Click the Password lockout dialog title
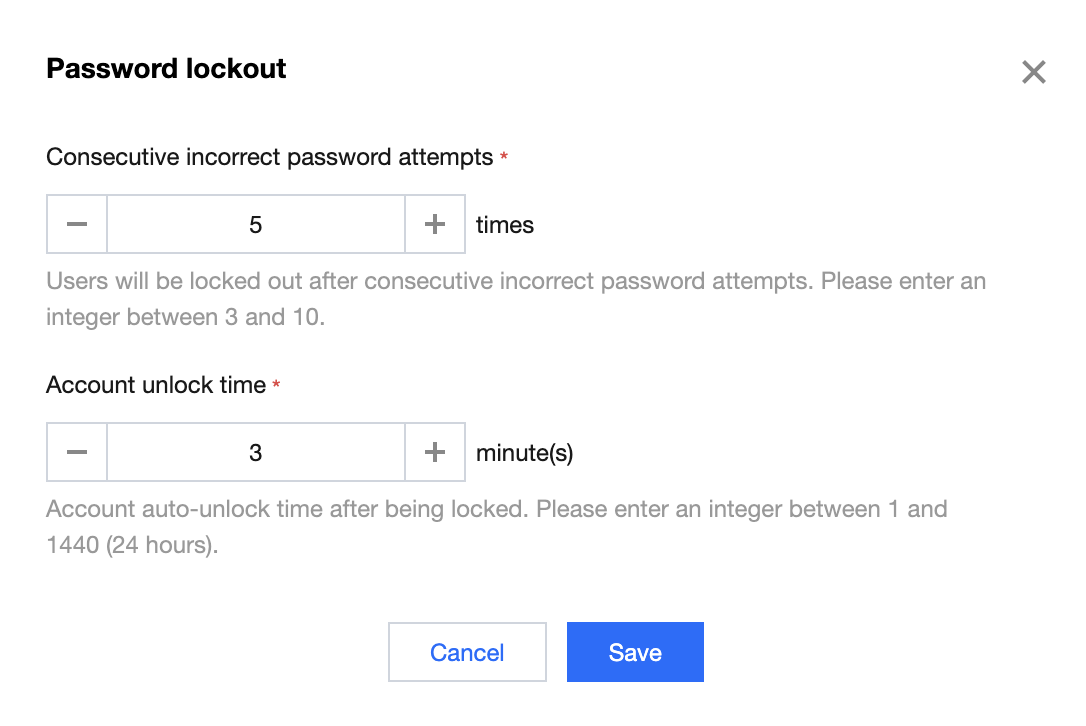Image resolution: width=1086 pixels, height=726 pixels. 167,69
